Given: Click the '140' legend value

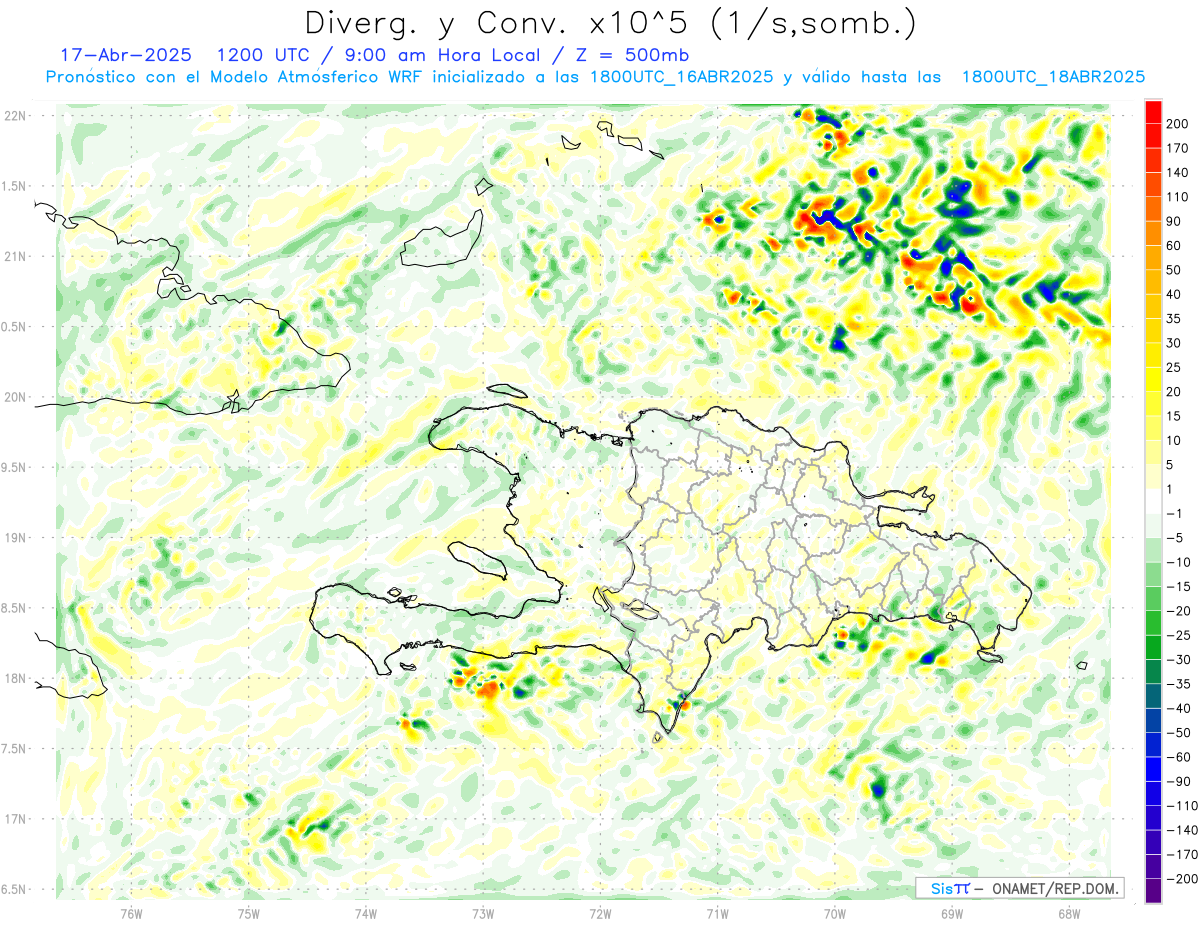Looking at the screenshot, I should tap(1177, 172).
